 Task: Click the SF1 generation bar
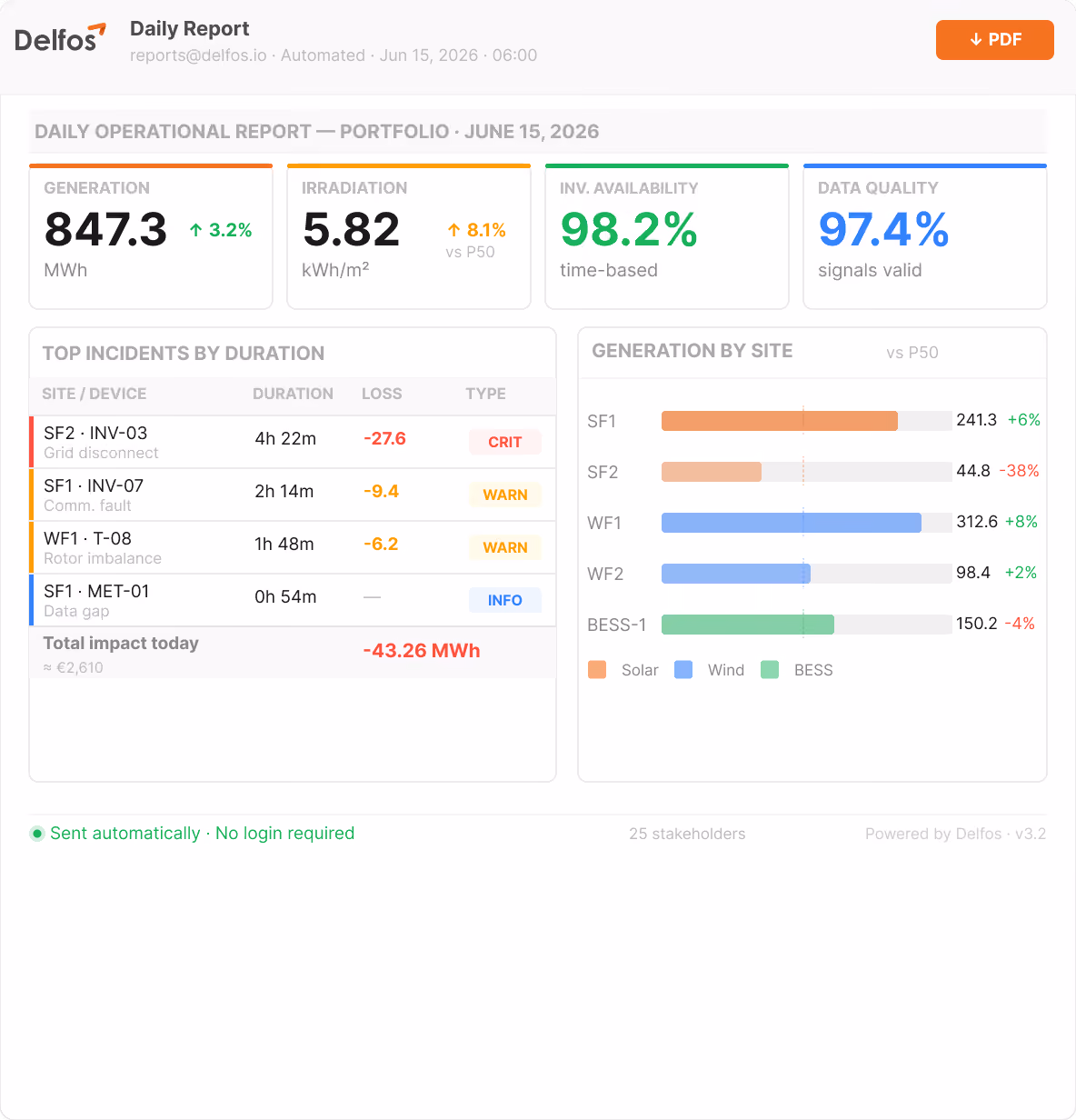click(780, 421)
